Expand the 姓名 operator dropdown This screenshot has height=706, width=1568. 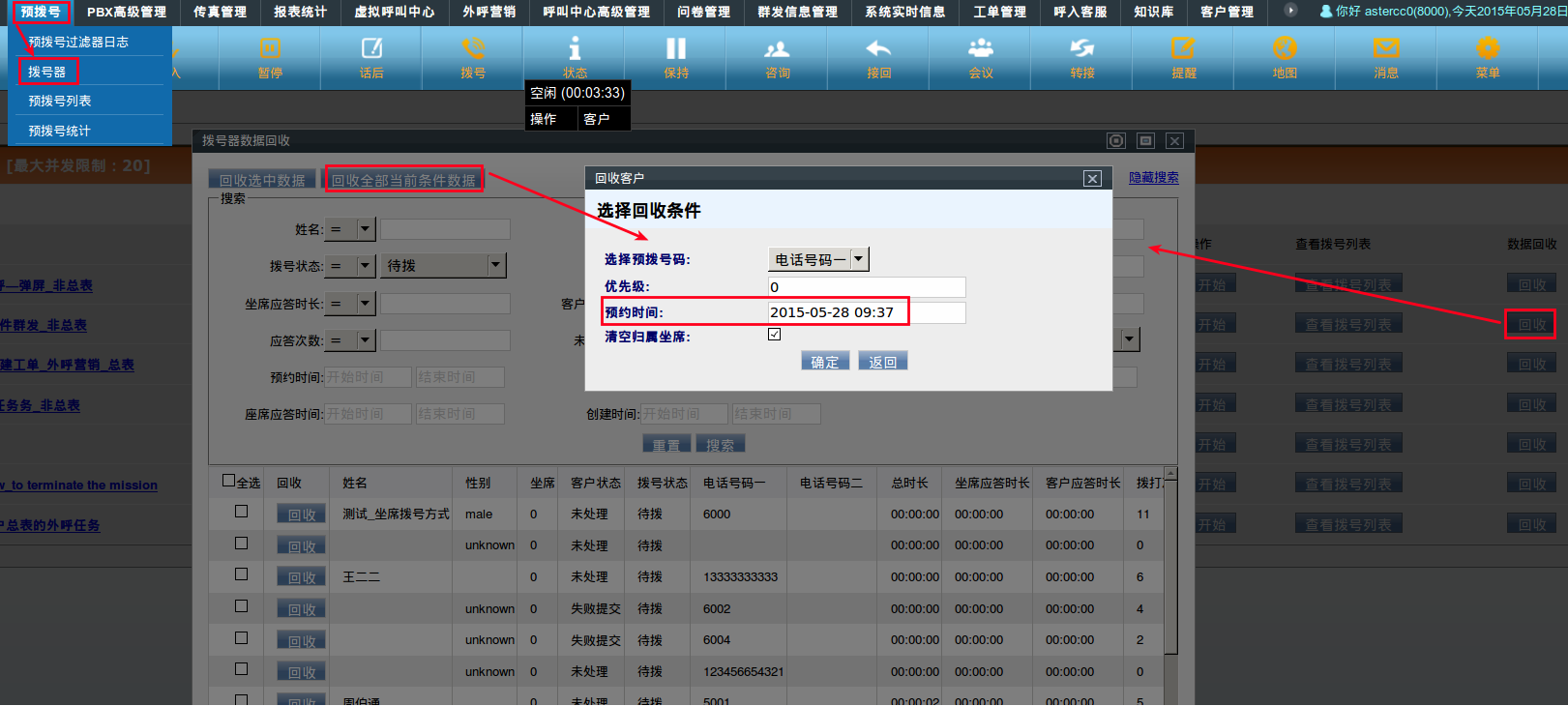365,229
